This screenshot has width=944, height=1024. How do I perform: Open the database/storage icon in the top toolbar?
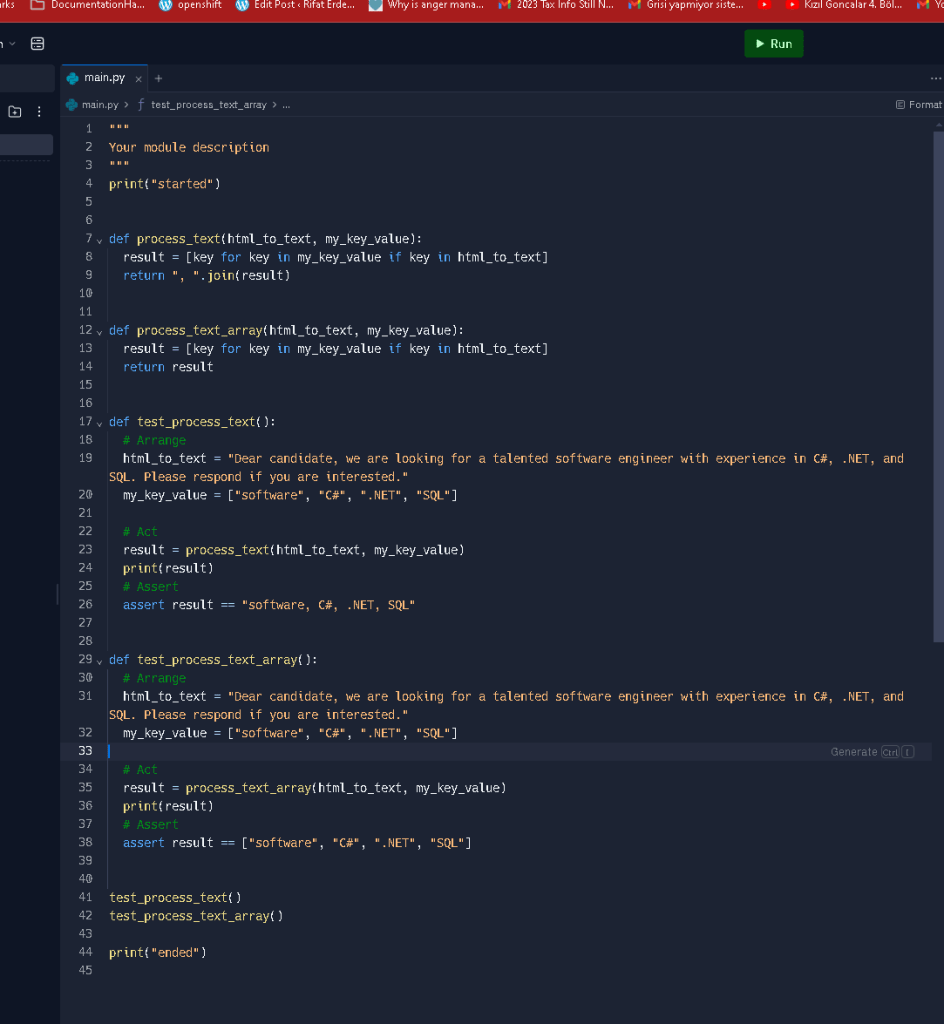(x=37, y=44)
